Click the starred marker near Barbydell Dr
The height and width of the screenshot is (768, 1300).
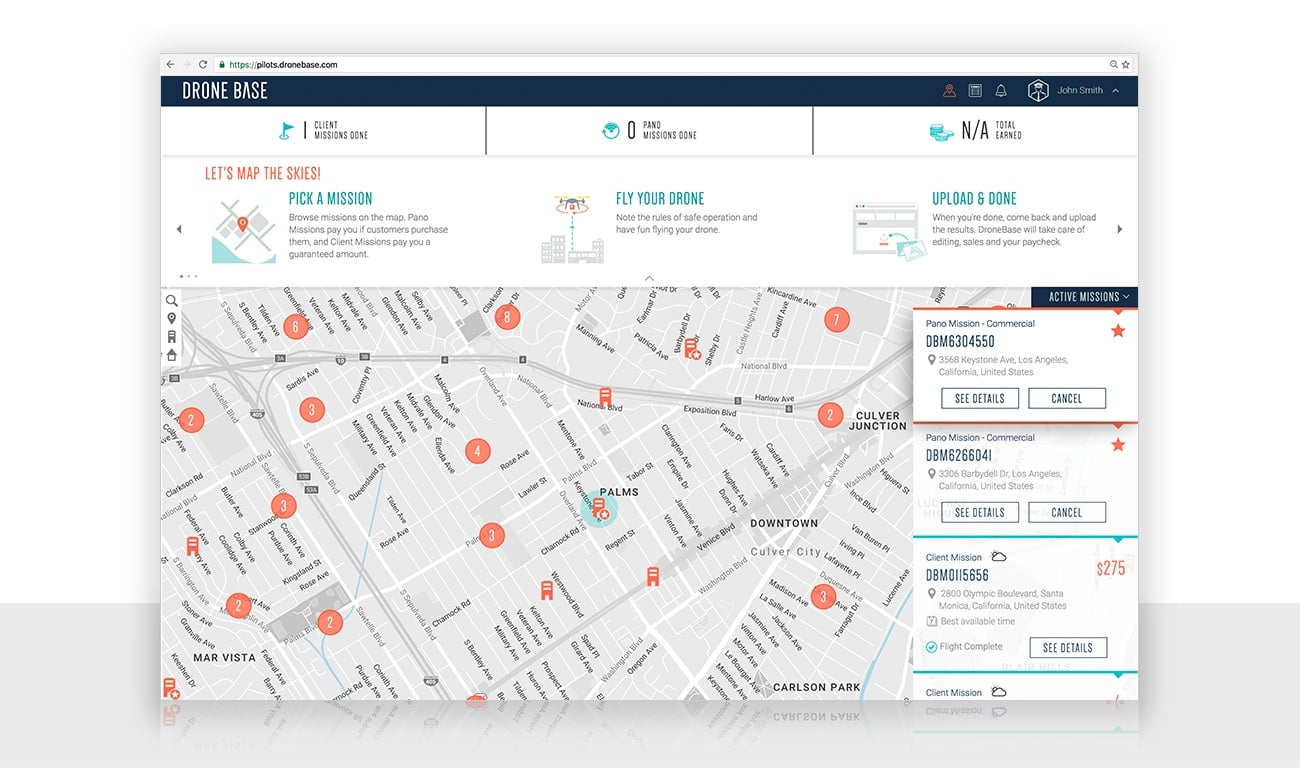[x=691, y=349]
